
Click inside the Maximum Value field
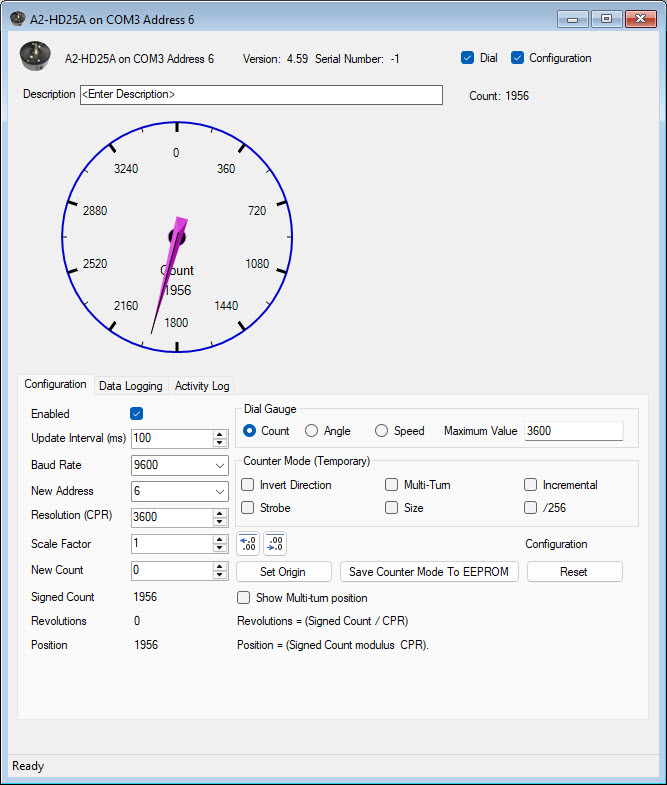point(572,431)
